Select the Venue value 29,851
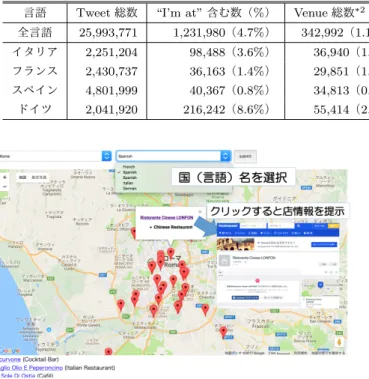The image size is (369, 379). pos(331,71)
